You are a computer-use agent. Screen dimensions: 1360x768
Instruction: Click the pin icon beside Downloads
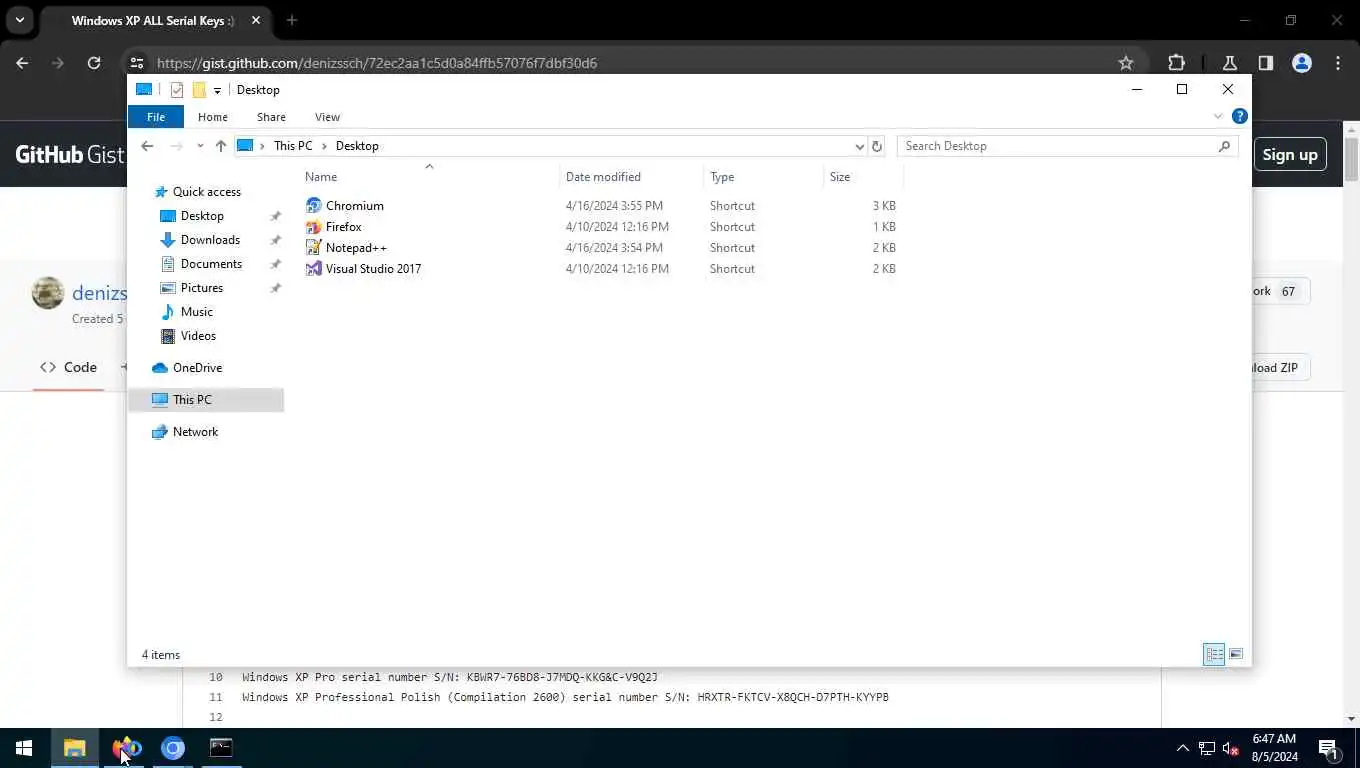click(x=275, y=240)
